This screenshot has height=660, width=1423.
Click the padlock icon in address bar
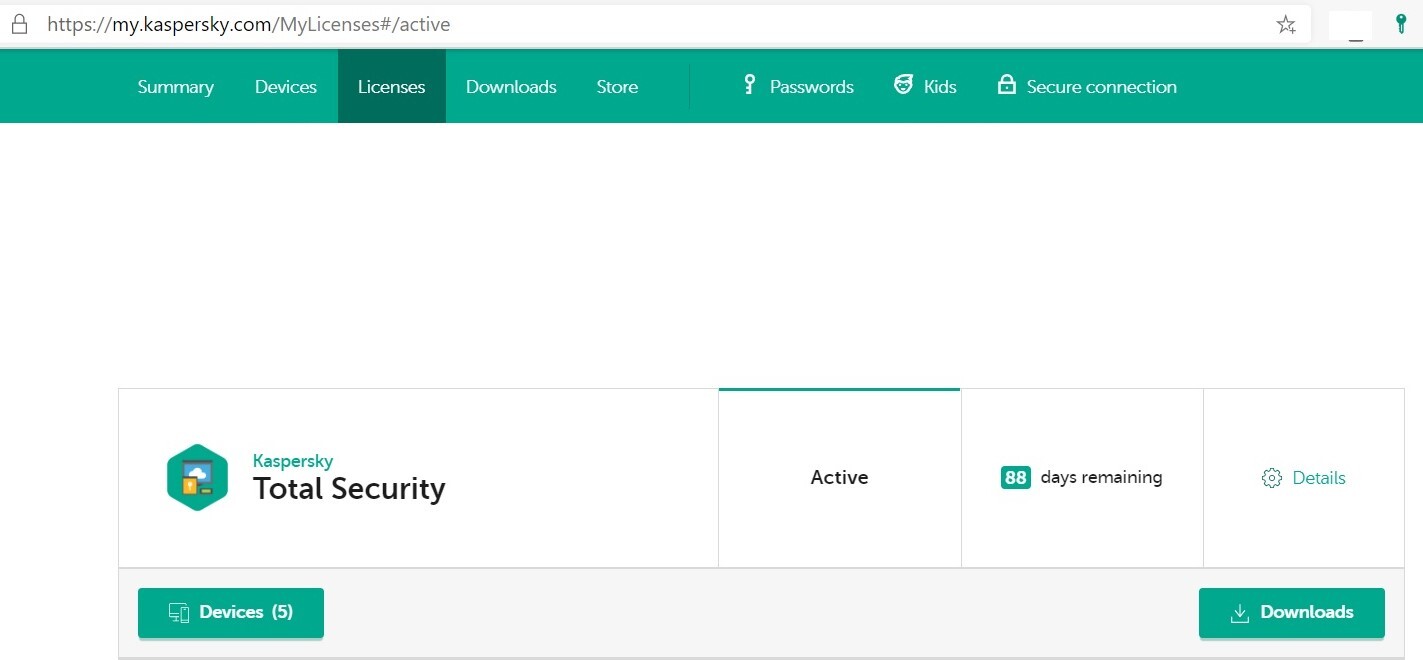[x=20, y=24]
